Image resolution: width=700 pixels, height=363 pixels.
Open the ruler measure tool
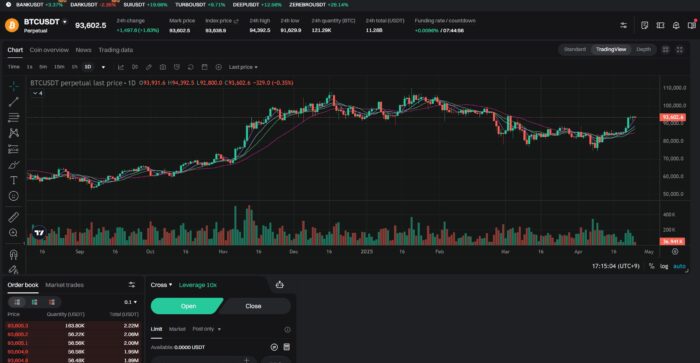14,217
